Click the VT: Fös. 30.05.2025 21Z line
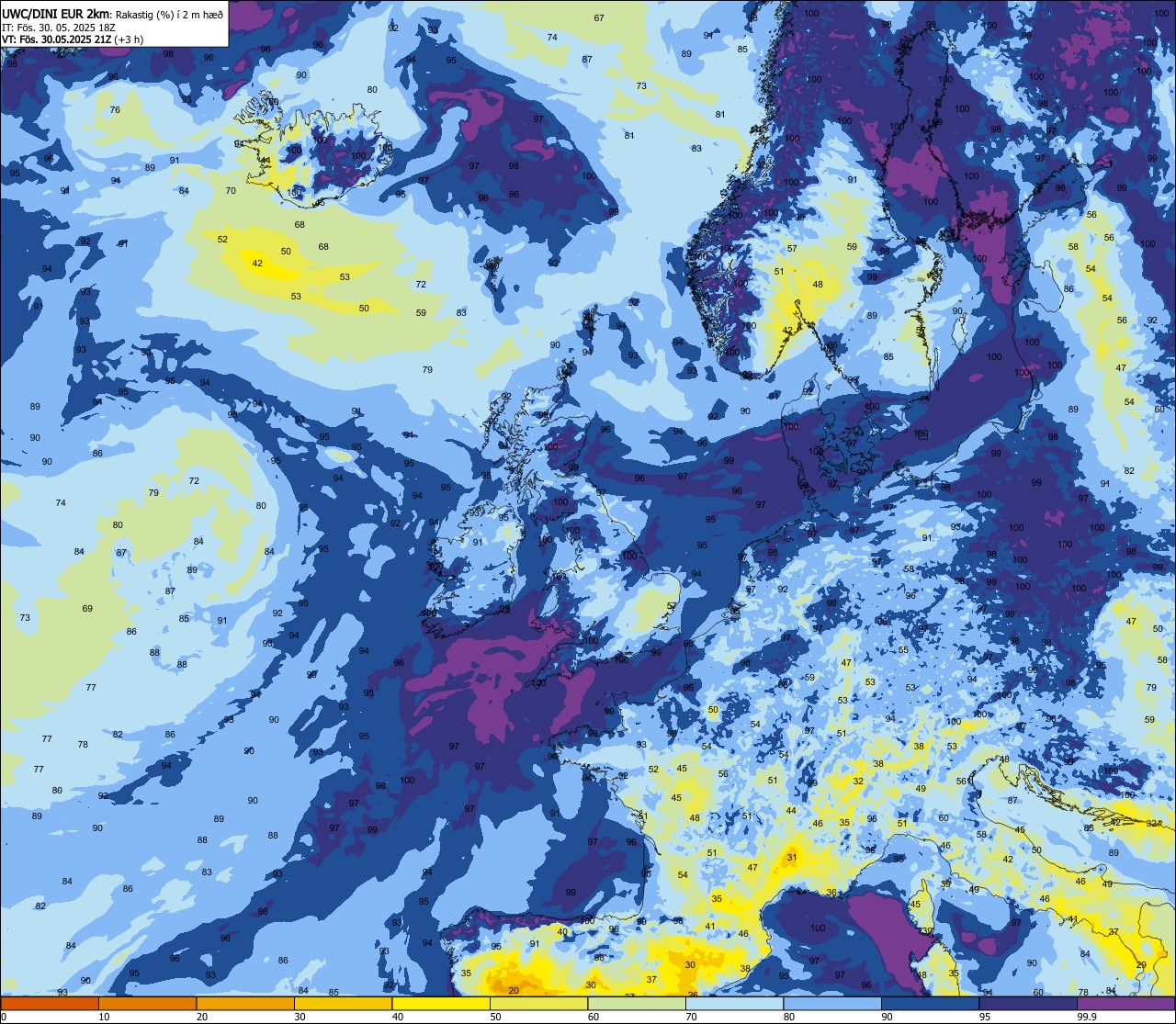 pos(55,39)
